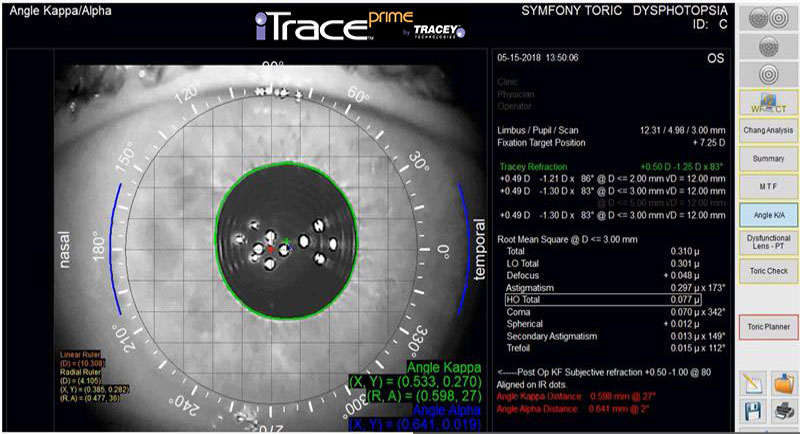The height and width of the screenshot is (434, 800).
Task: Click the green pupil center cross marker
Action: click(x=287, y=241)
